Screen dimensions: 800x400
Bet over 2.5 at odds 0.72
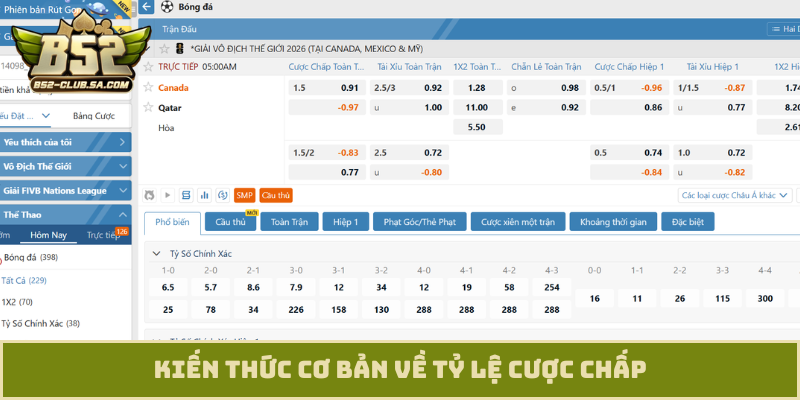point(410,153)
